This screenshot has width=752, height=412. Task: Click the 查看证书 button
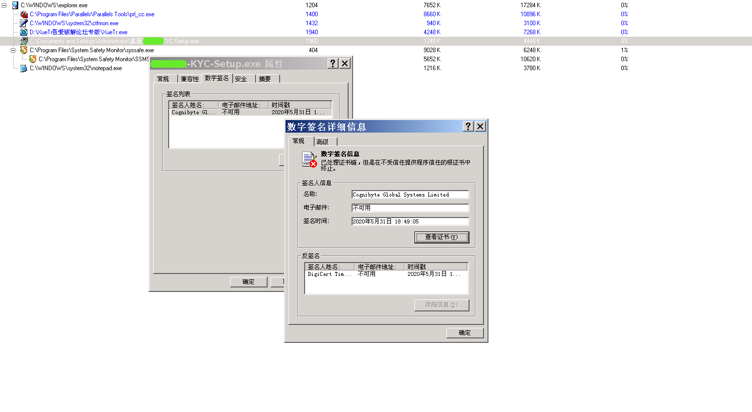coord(441,237)
